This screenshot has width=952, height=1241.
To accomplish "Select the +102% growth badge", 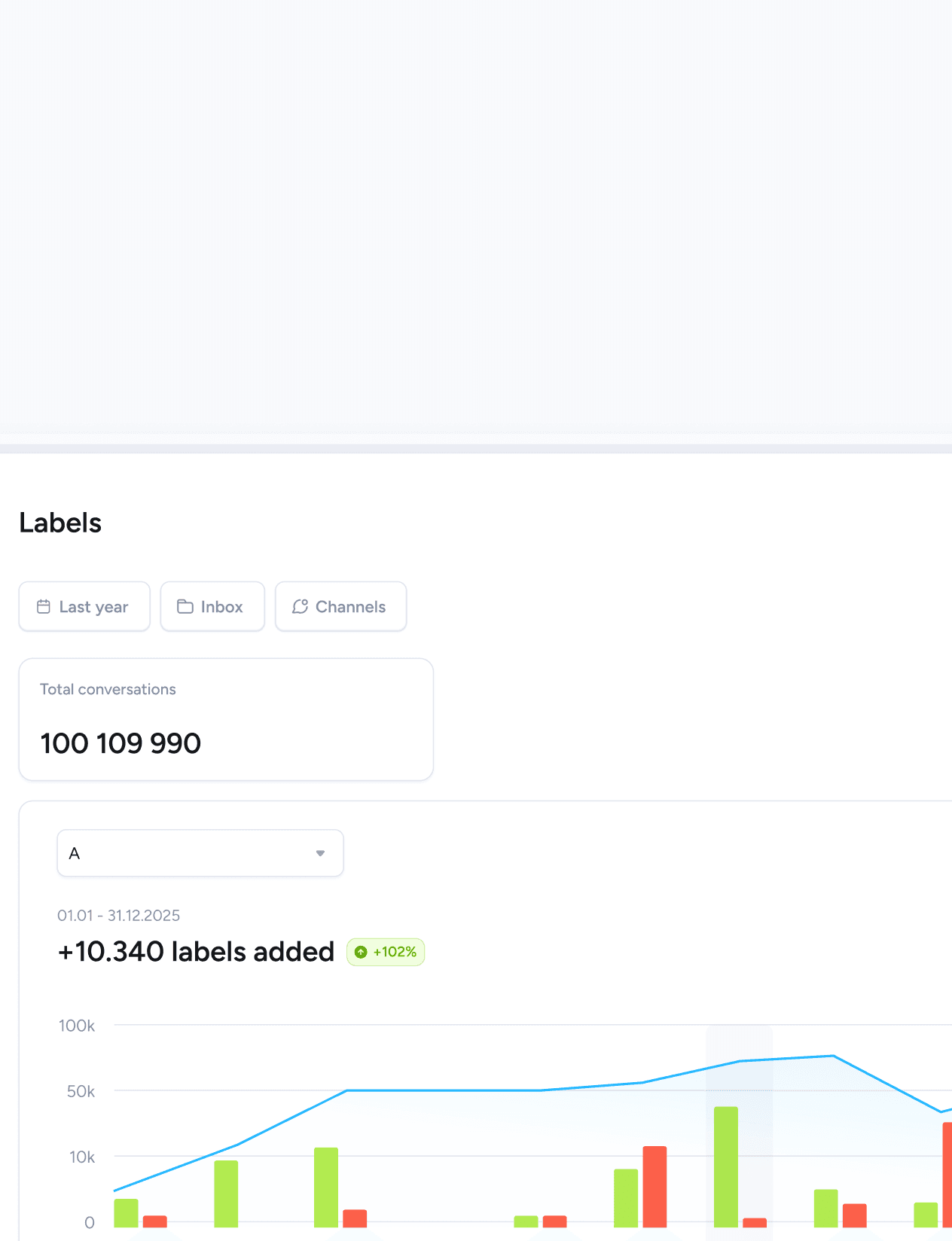I will [386, 952].
